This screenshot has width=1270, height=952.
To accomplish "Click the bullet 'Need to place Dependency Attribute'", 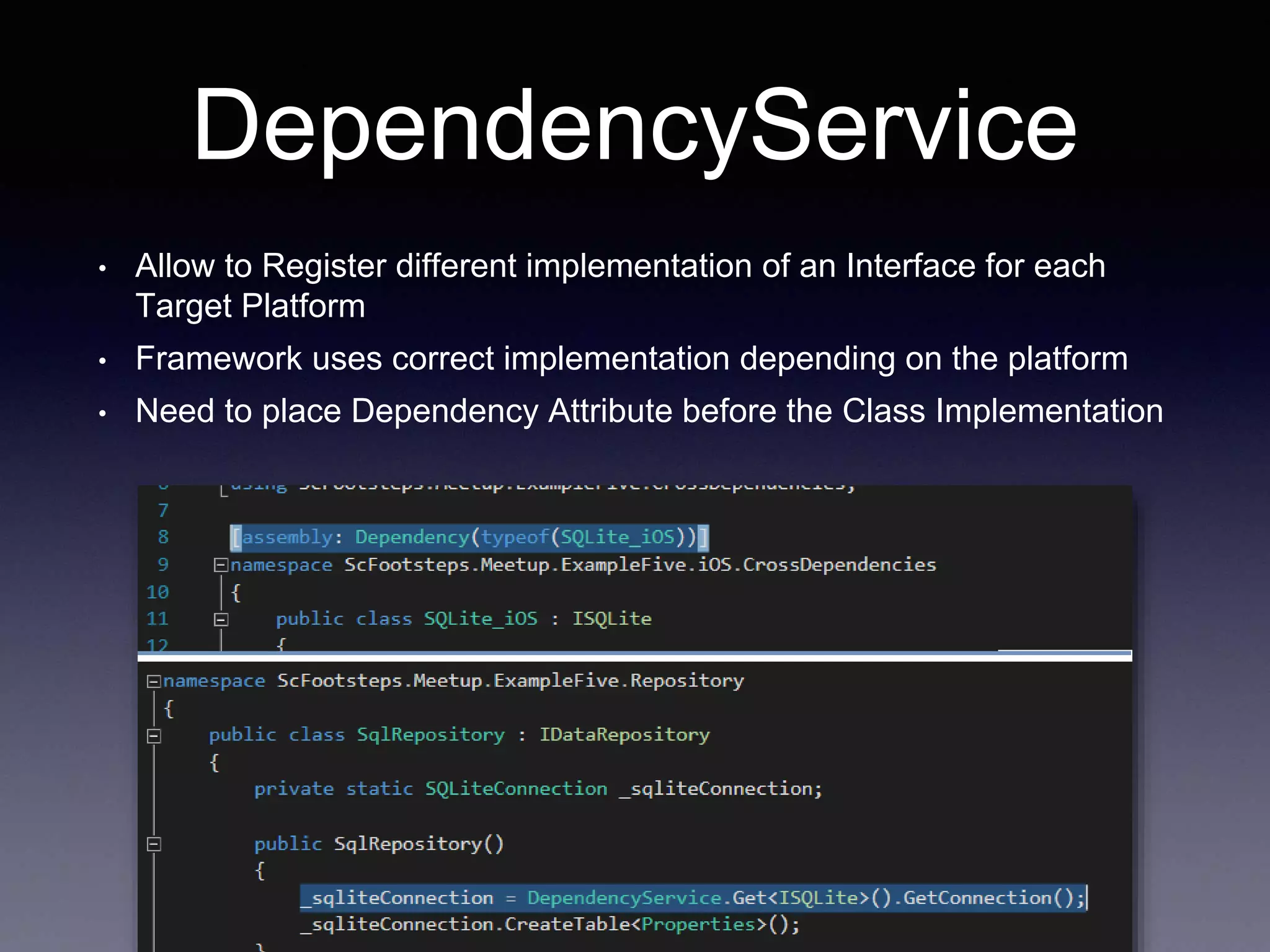I will [x=649, y=411].
